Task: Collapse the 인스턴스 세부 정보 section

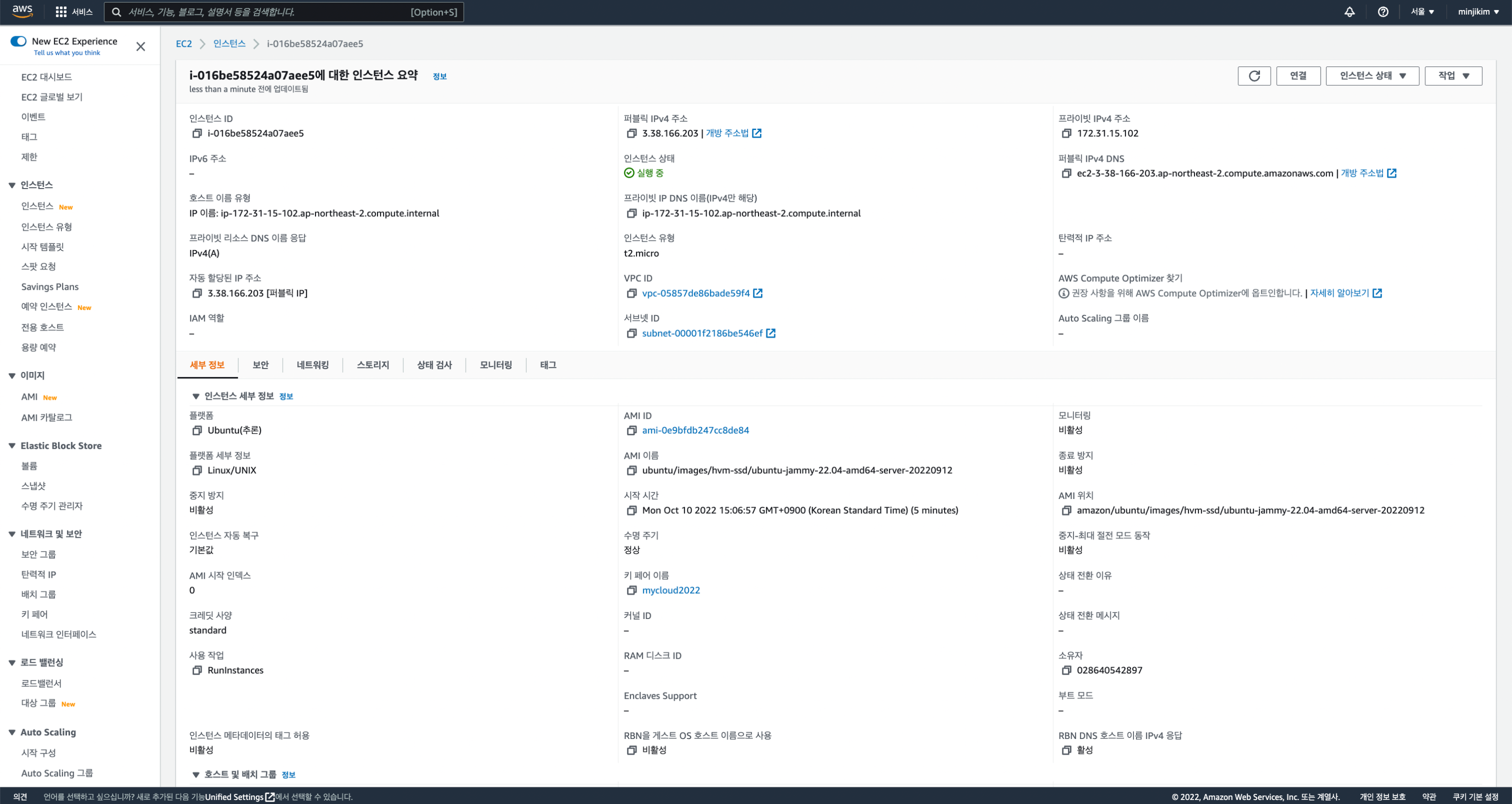Action: (x=196, y=397)
